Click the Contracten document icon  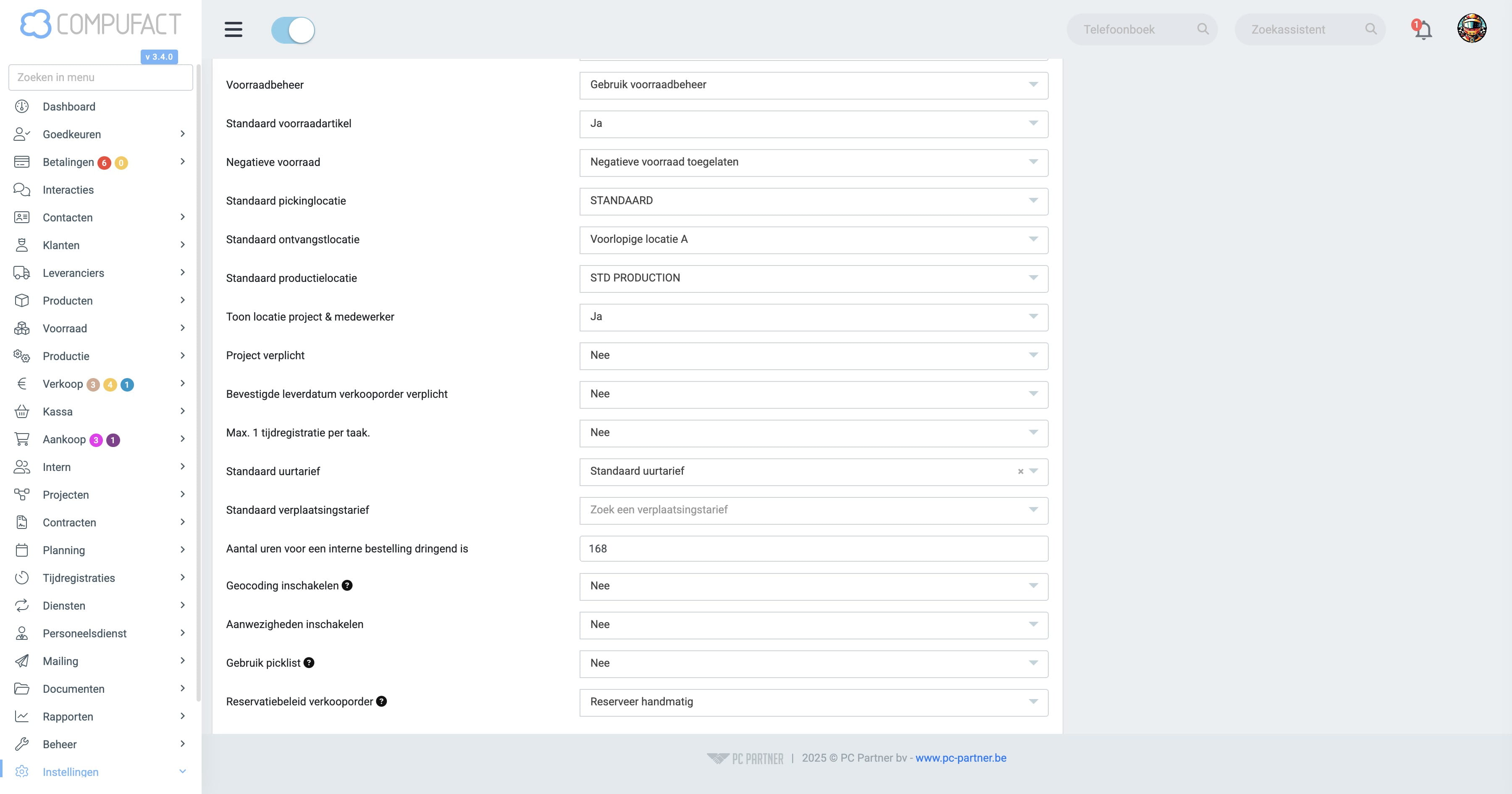[x=22, y=523]
